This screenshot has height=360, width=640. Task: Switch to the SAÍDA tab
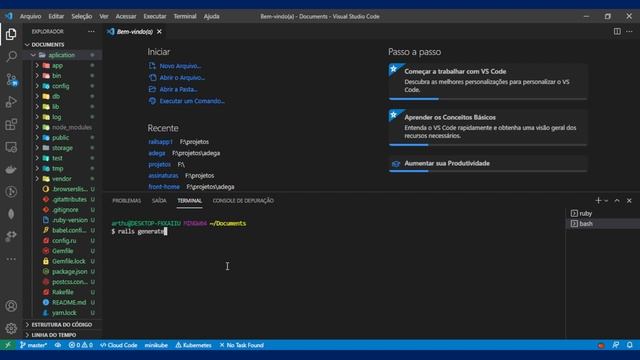(159, 201)
